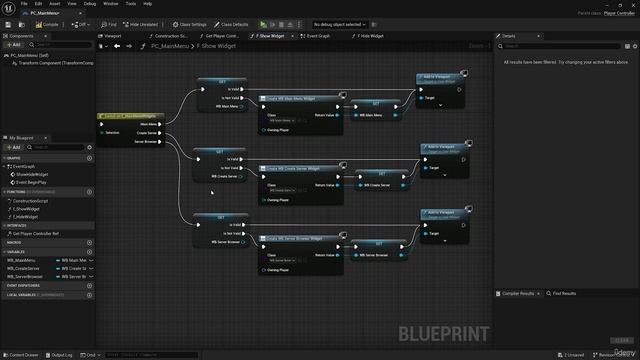Open the Asset menu
This screenshot has height=360, width=640.
pos(55,4)
